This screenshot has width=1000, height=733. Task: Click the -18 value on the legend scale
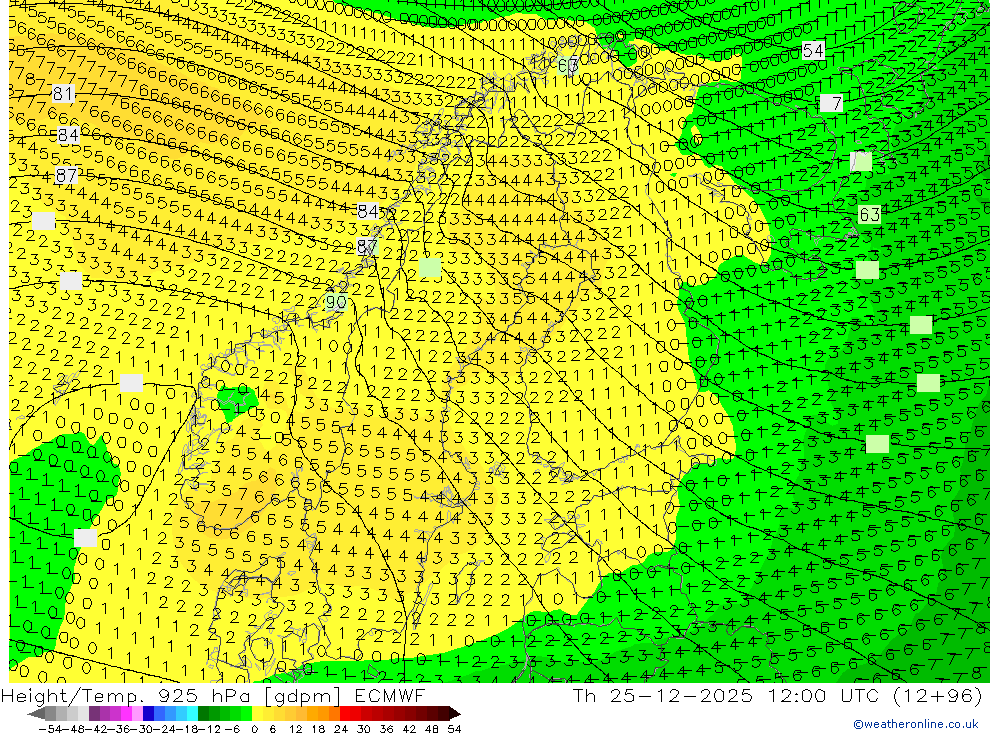tap(187, 729)
